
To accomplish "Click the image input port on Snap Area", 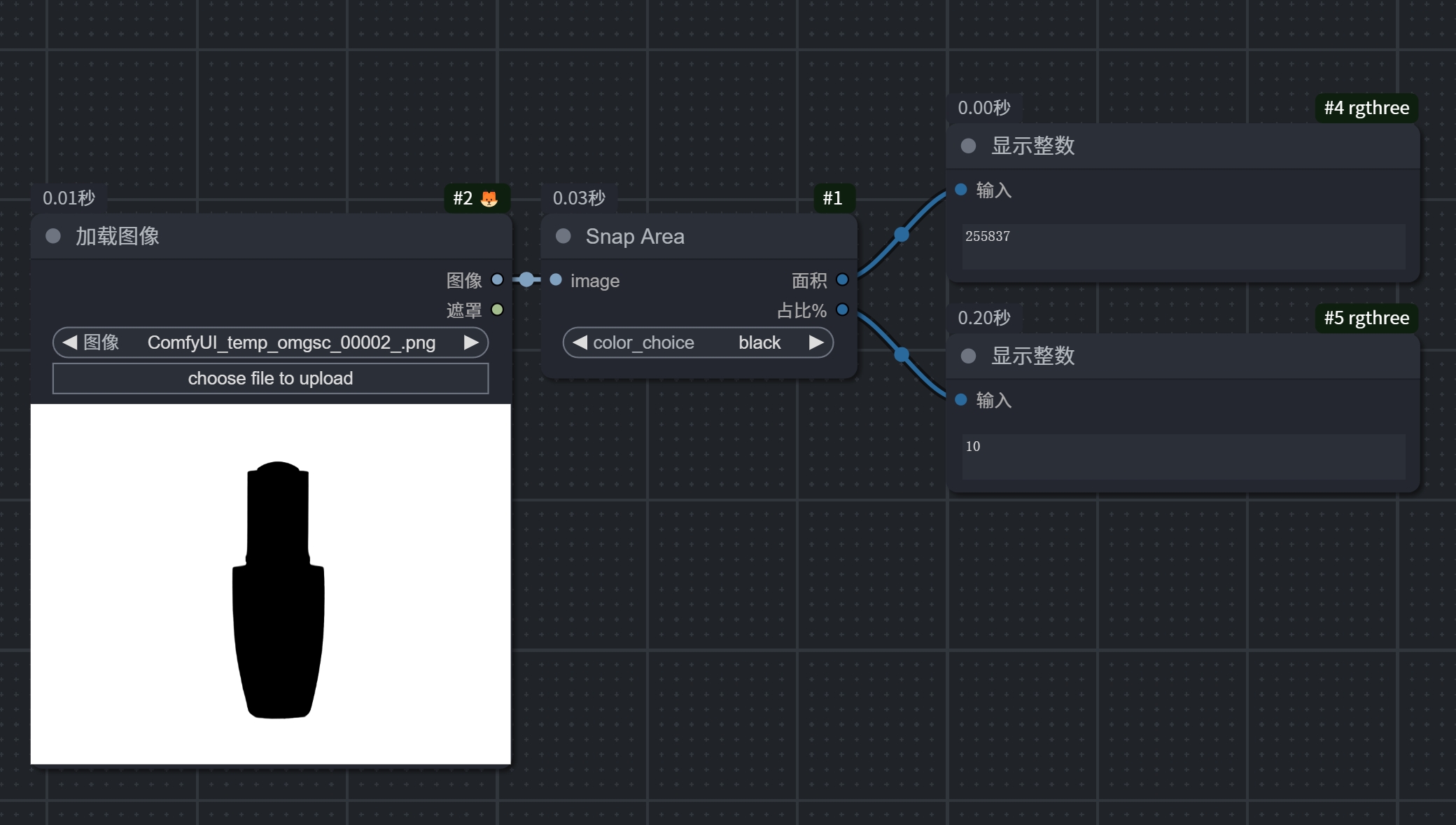I will click(x=556, y=279).
